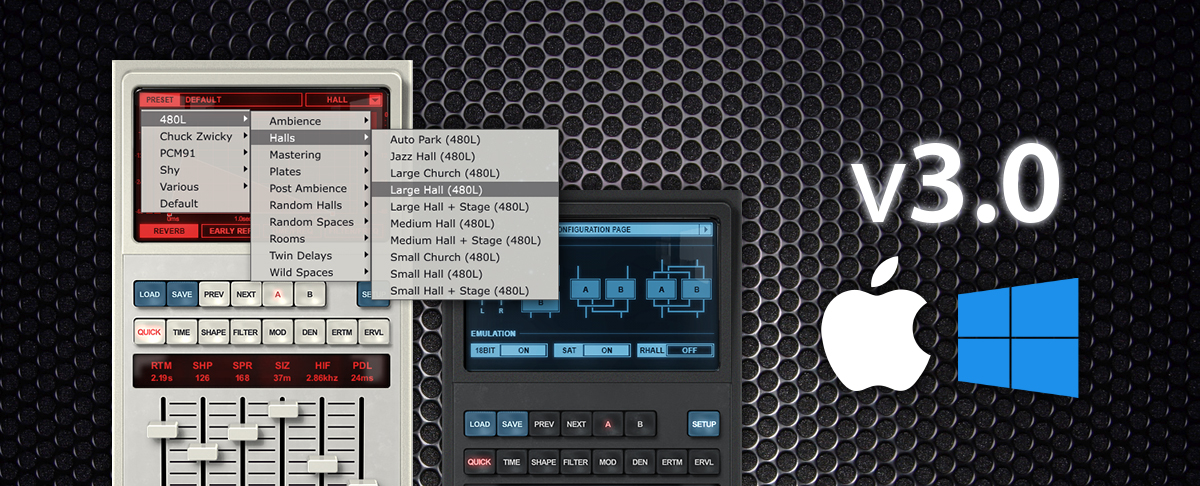Click the Configuration Page arrow in dark plugin
Viewport: 1200px width, 486px height.
[x=705, y=230]
